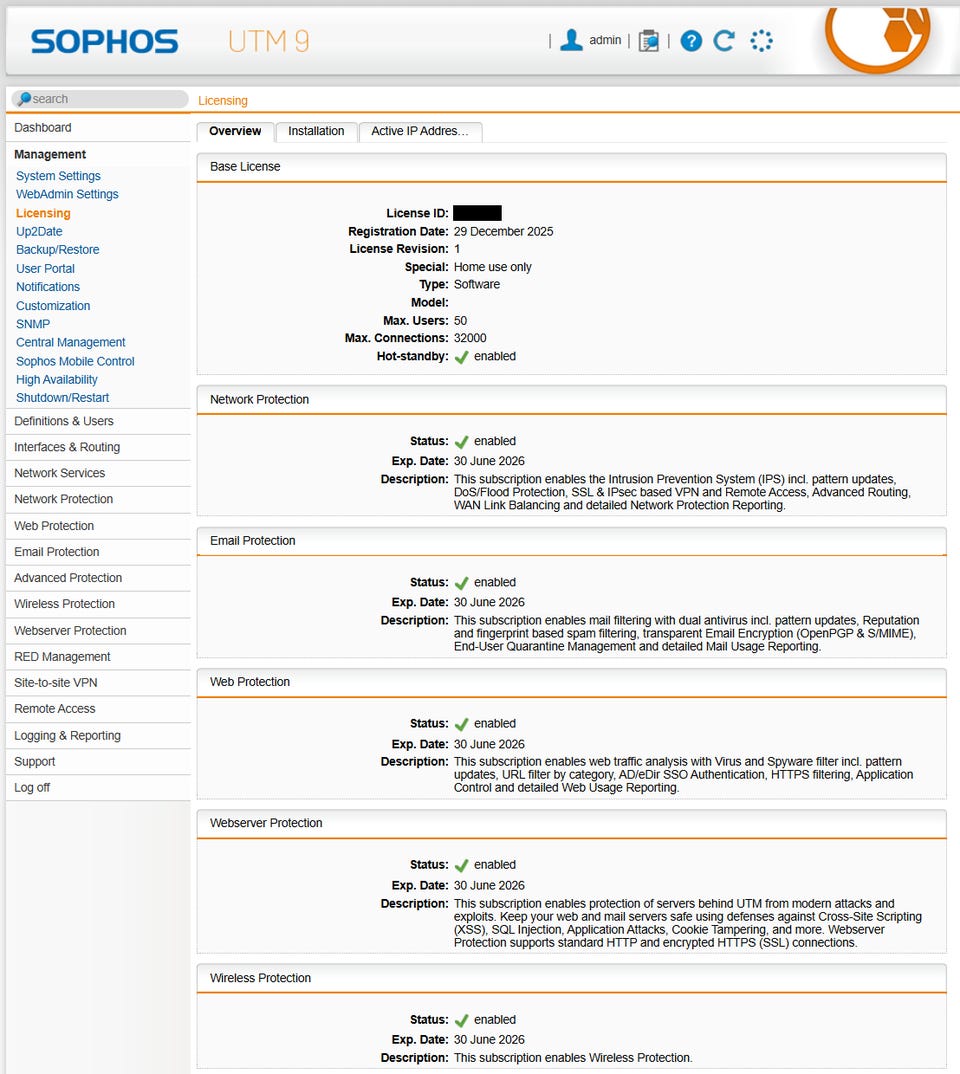Open SNMP settings
This screenshot has width=960, height=1074.
[x=33, y=324]
